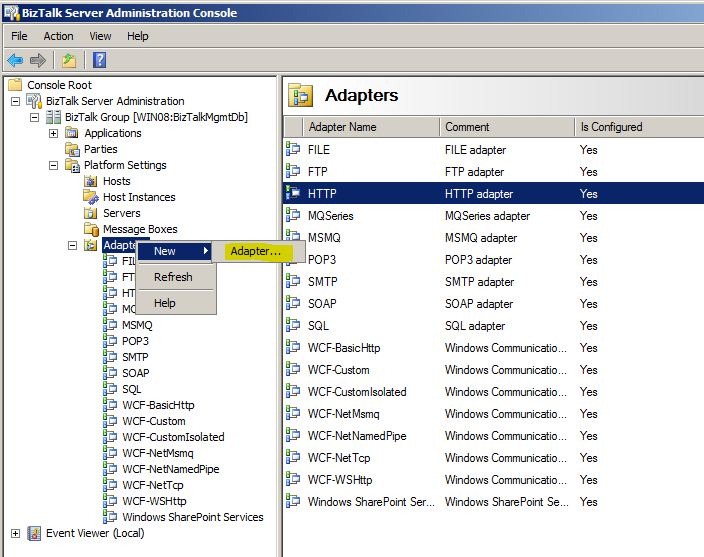This screenshot has width=704, height=557.
Task: Click the SMTP adapter icon in list
Action: [293, 281]
